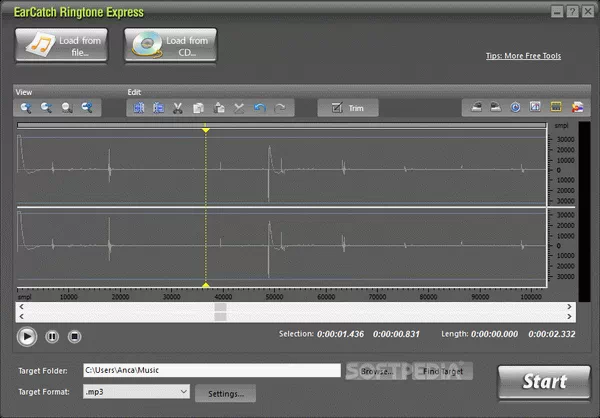The height and width of the screenshot is (418, 600).
Task: Click the lower channel waveform near sample 20000
Action: pyautogui.click(x=109, y=239)
